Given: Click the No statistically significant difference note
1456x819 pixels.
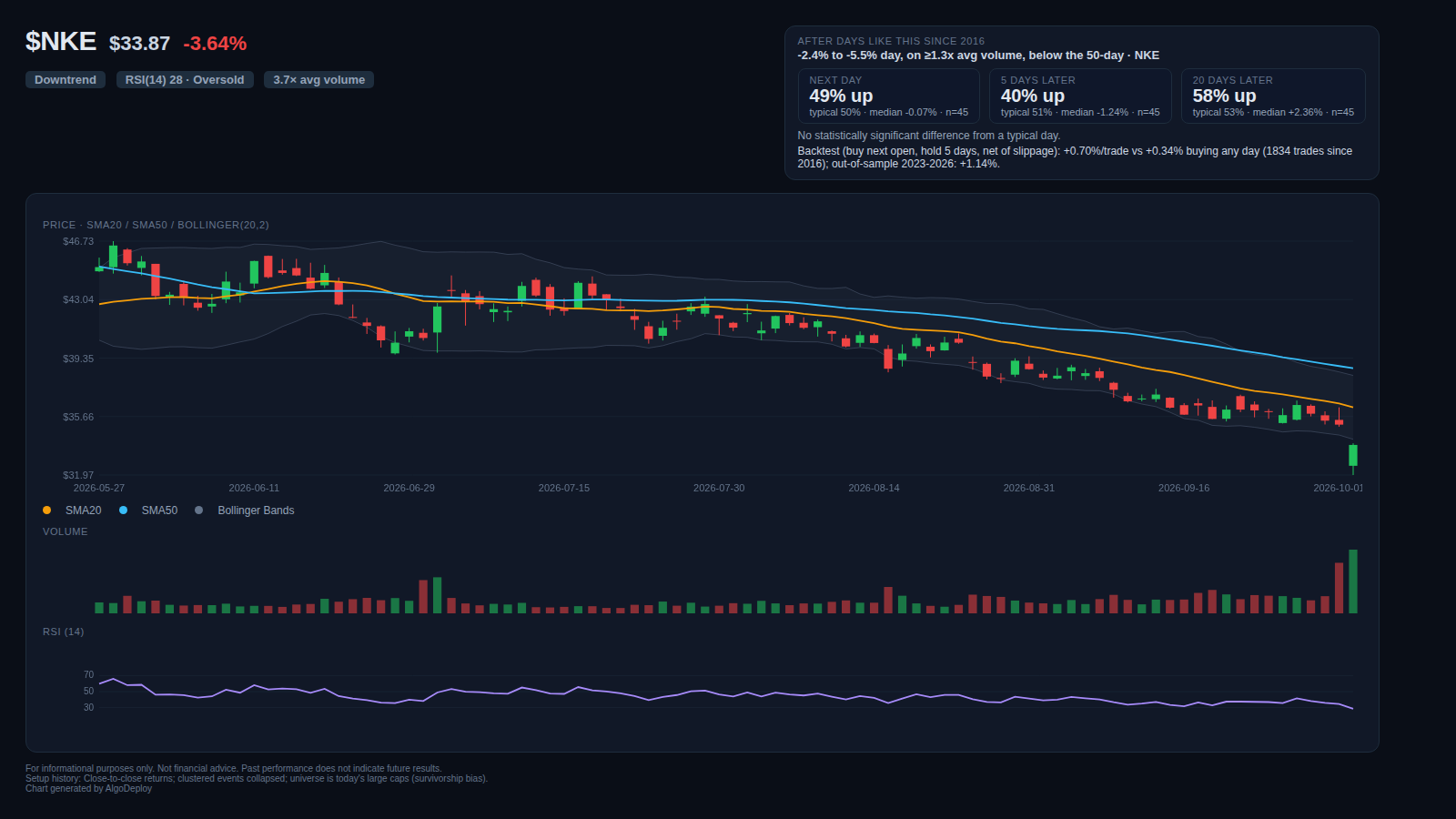Looking at the screenshot, I should click(x=929, y=136).
